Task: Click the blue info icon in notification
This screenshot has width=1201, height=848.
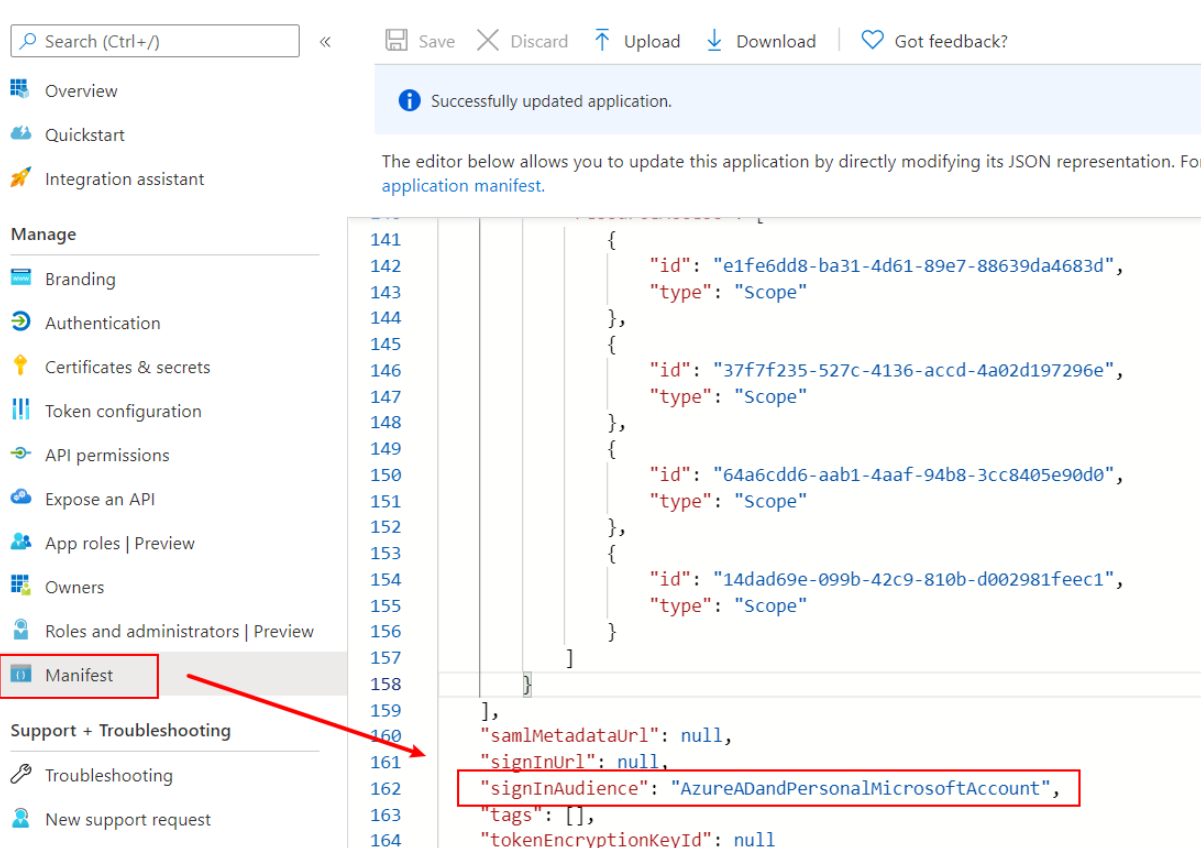Action: point(409,101)
